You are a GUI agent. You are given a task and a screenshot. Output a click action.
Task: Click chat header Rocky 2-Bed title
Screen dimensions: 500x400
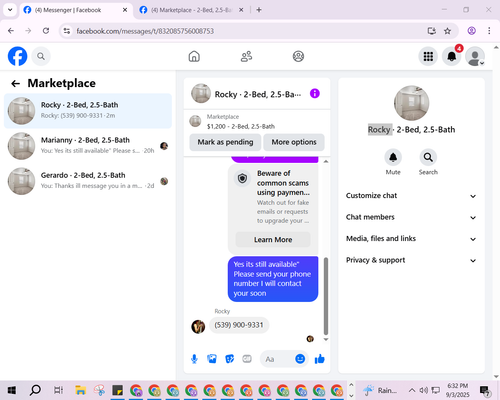tap(258, 94)
